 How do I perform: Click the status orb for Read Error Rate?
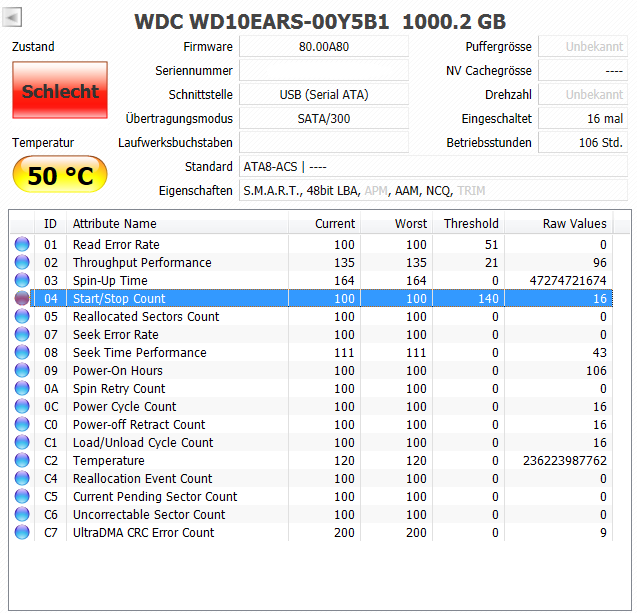(x=22, y=244)
